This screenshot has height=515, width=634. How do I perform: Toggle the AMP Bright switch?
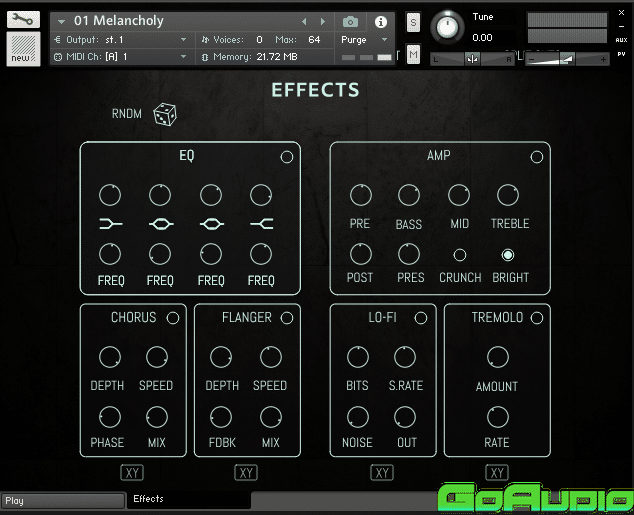508,255
